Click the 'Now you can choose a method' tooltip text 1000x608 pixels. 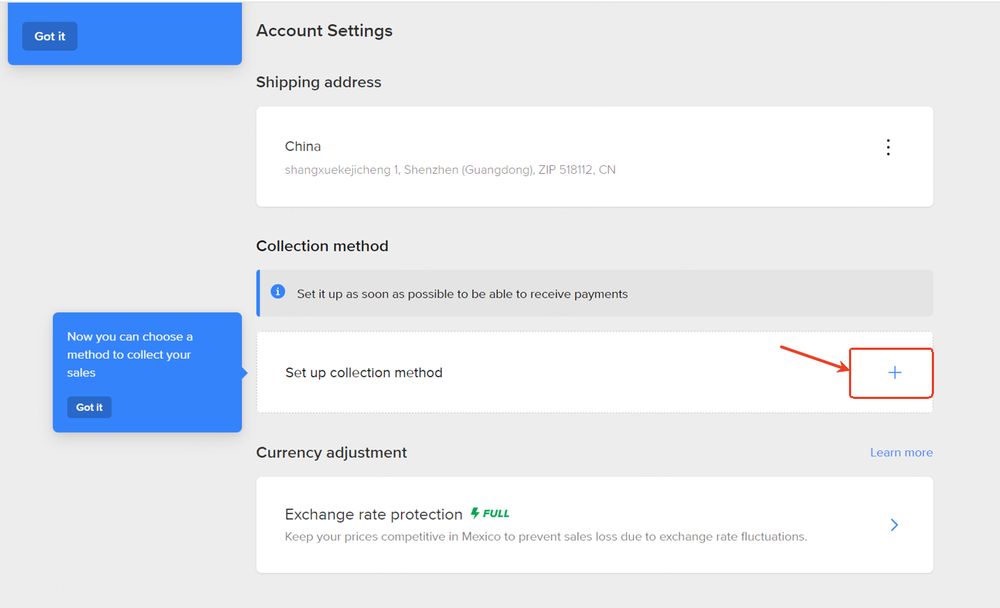click(x=129, y=354)
